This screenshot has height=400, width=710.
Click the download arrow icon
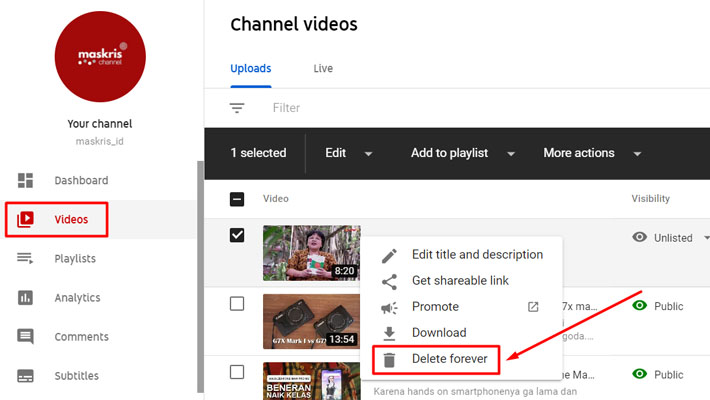(x=389, y=333)
